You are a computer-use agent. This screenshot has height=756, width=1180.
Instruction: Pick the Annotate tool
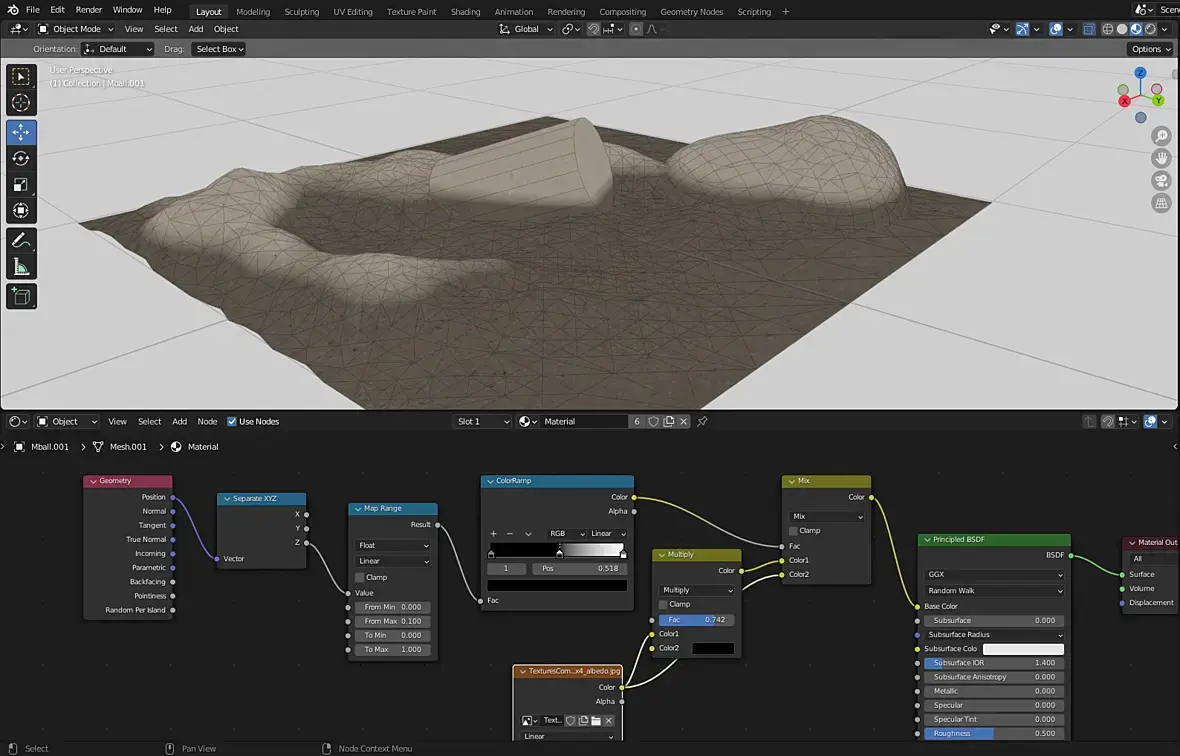[x=21, y=240]
